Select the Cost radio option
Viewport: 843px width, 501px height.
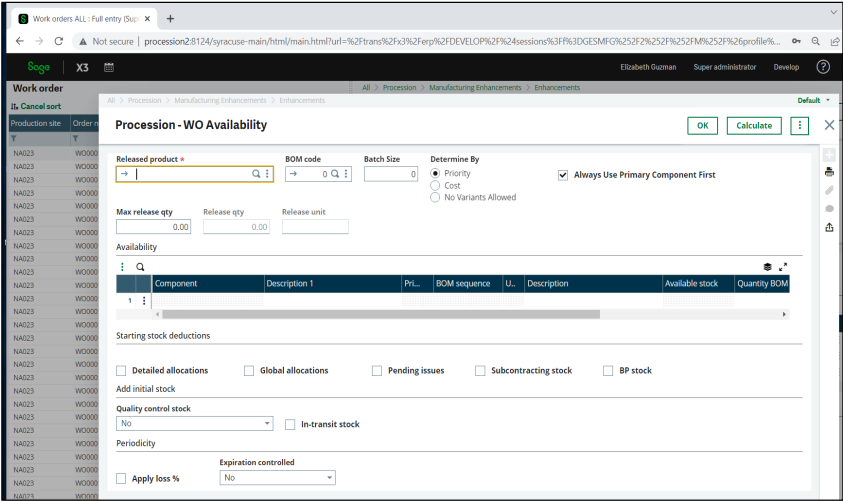click(x=435, y=185)
